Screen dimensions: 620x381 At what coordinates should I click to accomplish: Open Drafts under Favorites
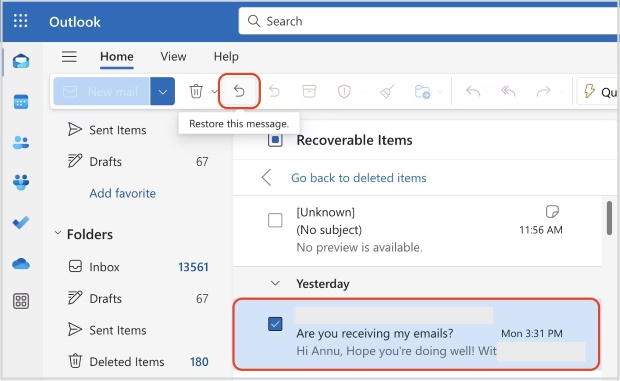coord(138,162)
